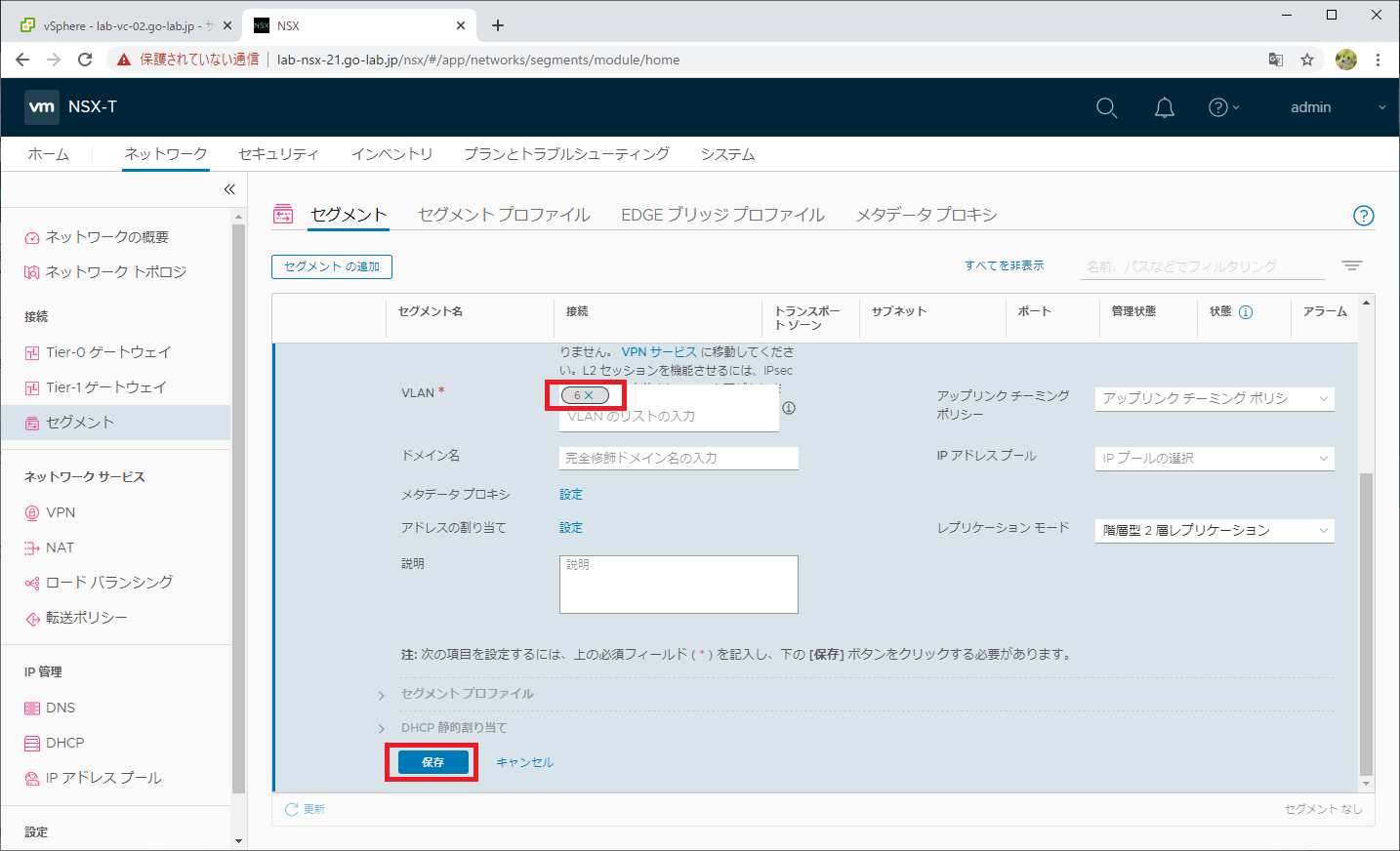Open ネットワーク トポロジ in sidebar
This screenshot has height=851, width=1400.
(116, 272)
